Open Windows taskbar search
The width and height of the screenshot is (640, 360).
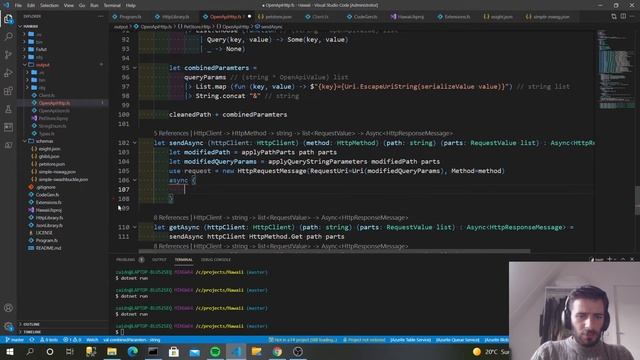pos(30,351)
